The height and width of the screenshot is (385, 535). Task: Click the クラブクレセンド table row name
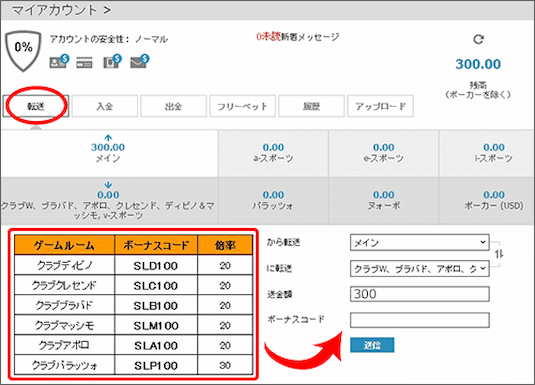click(x=64, y=285)
